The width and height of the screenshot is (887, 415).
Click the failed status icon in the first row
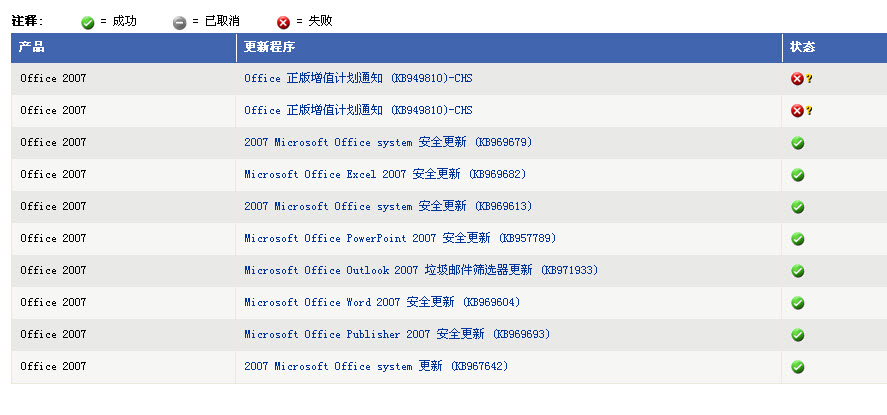[x=798, y=79]
